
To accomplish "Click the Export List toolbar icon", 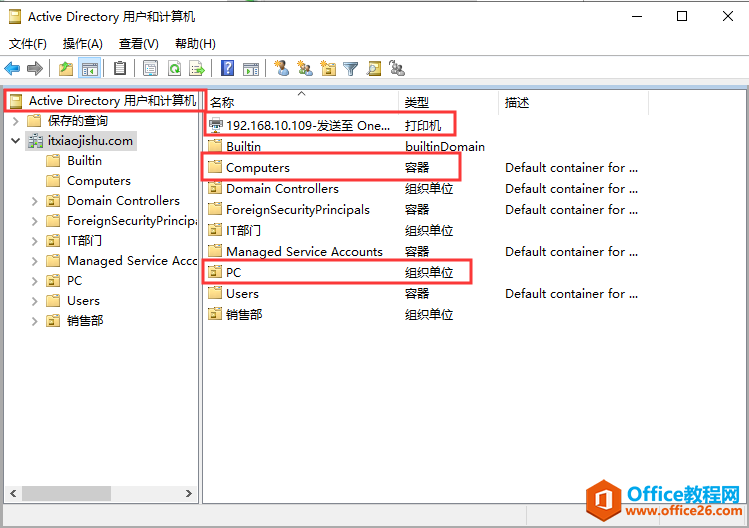I will (196, 68).
